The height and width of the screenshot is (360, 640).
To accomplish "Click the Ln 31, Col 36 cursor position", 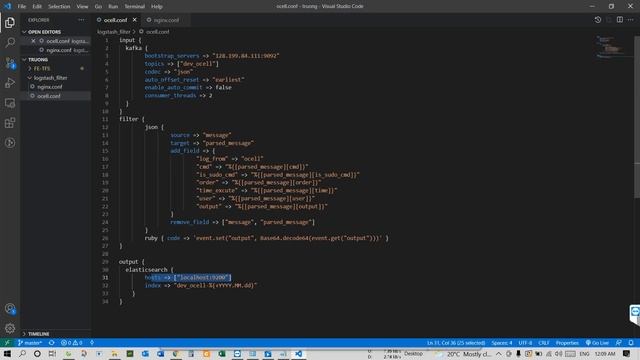I will pyautogui.click(x=456, y=343).
